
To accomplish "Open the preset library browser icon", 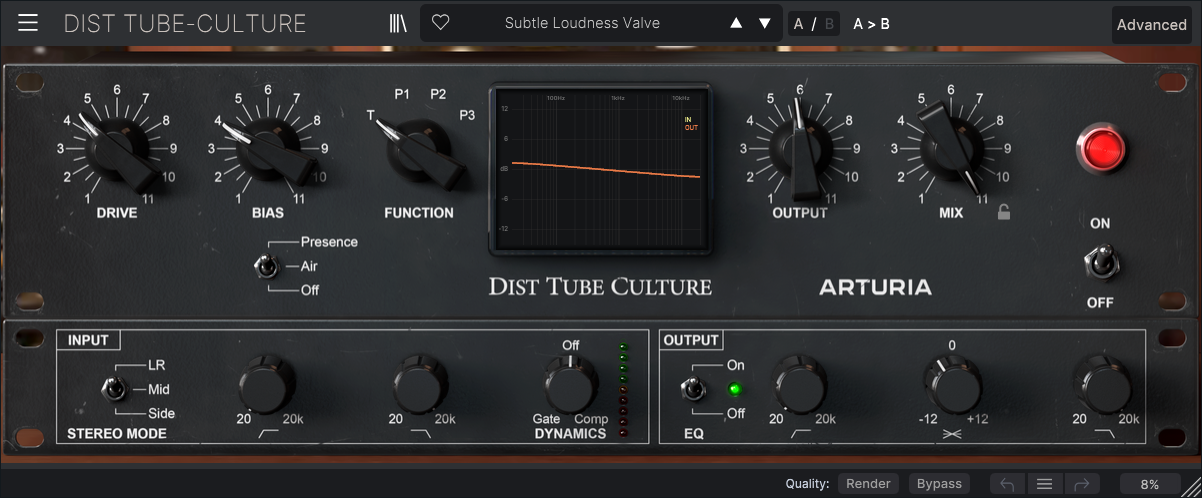I will click(x=398, y=23).
